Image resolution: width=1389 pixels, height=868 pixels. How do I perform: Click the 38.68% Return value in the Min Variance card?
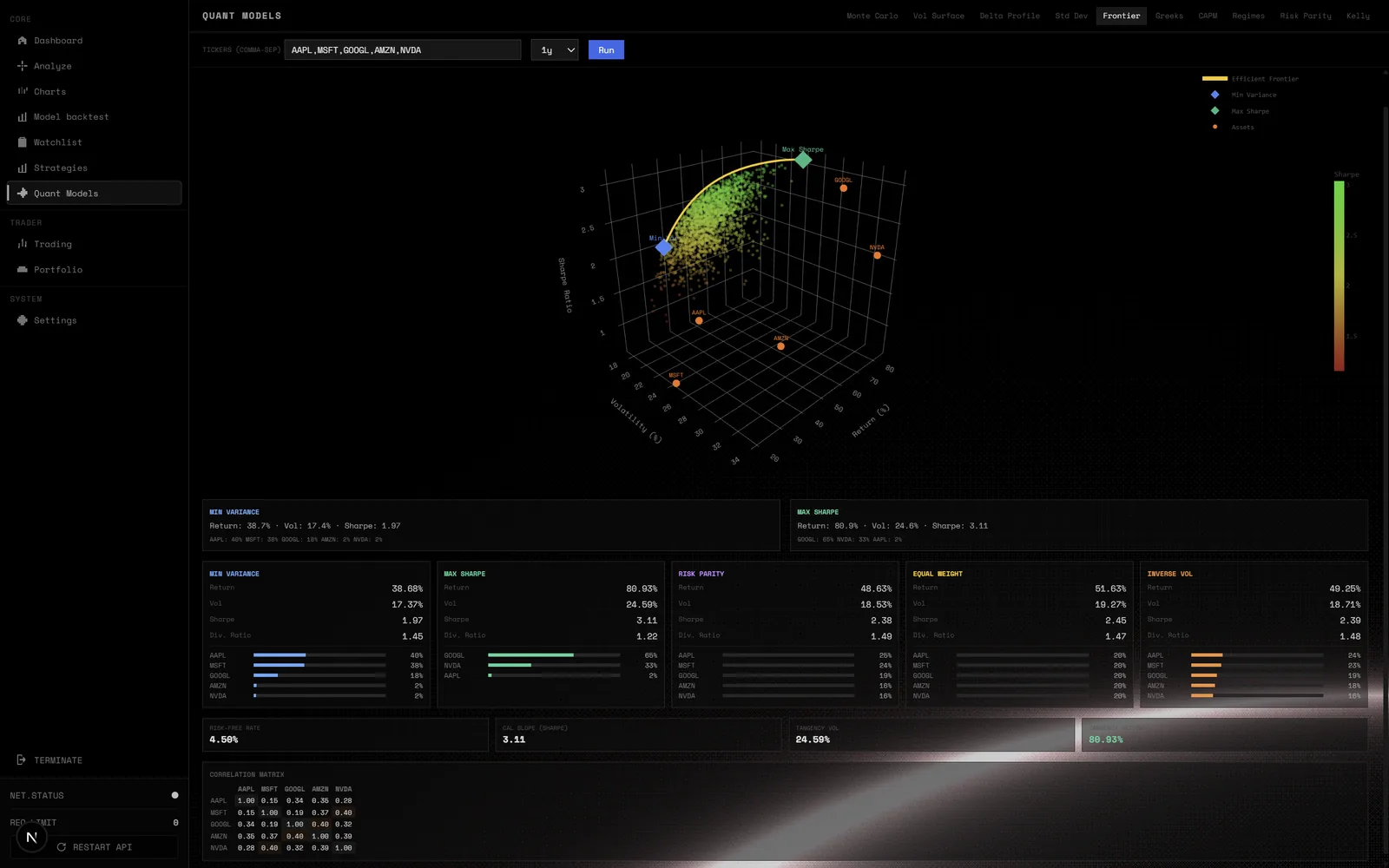click(407, 589)
